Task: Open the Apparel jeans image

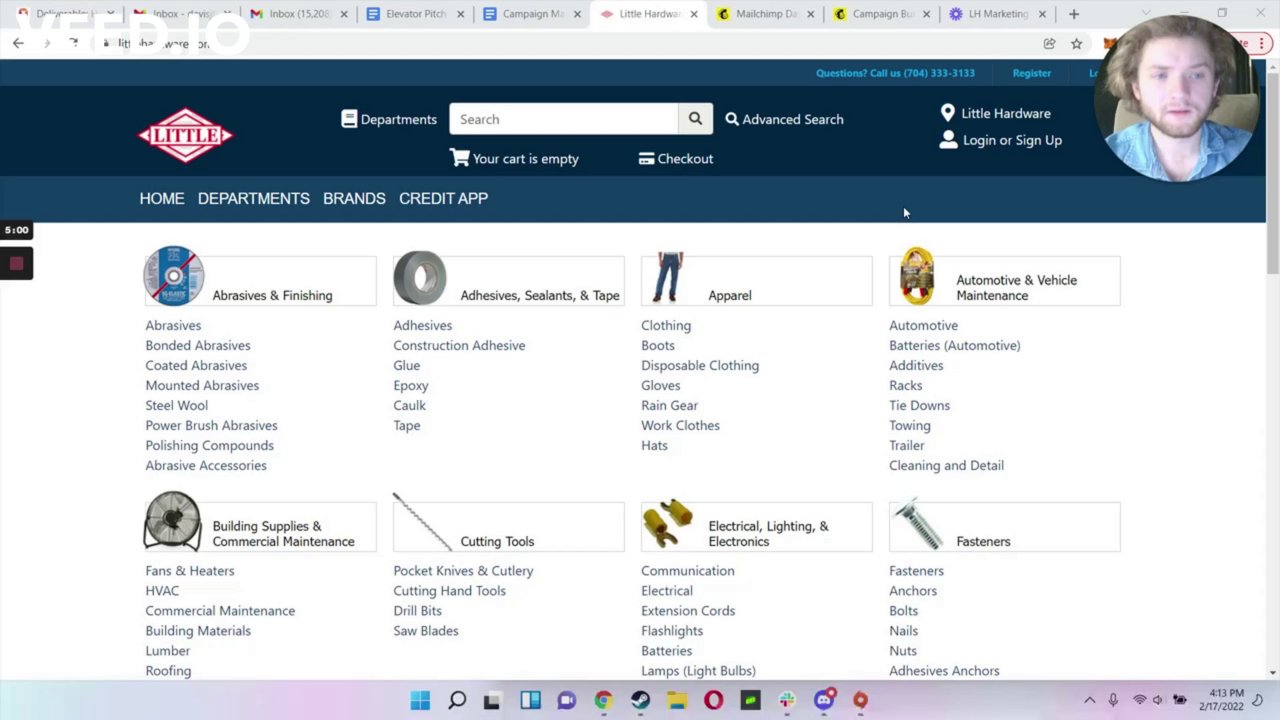Action: (x=668, y=277)
